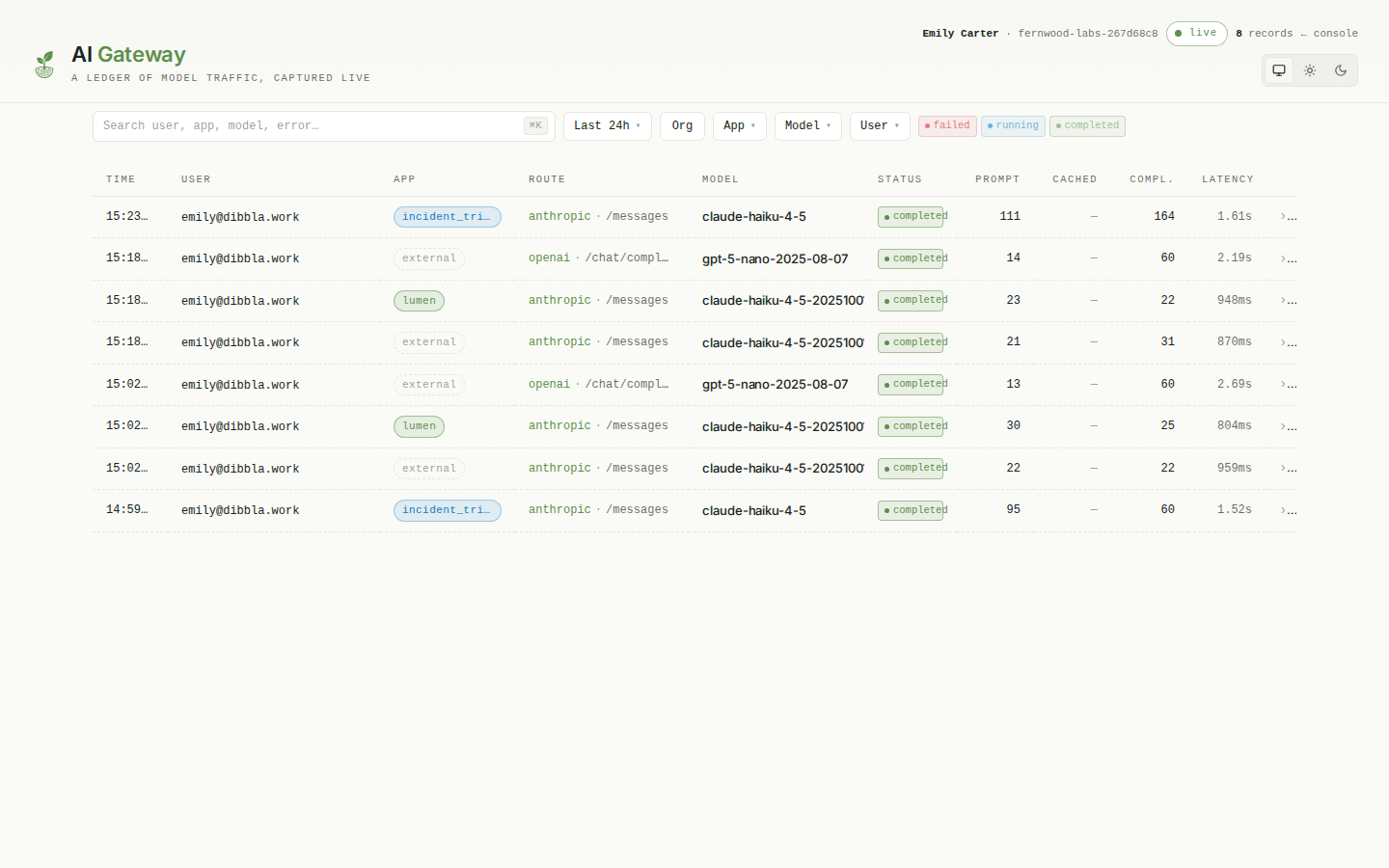1389x868 pixels.
Task: Click the COMPL. column header
Action: point(1152,179)
